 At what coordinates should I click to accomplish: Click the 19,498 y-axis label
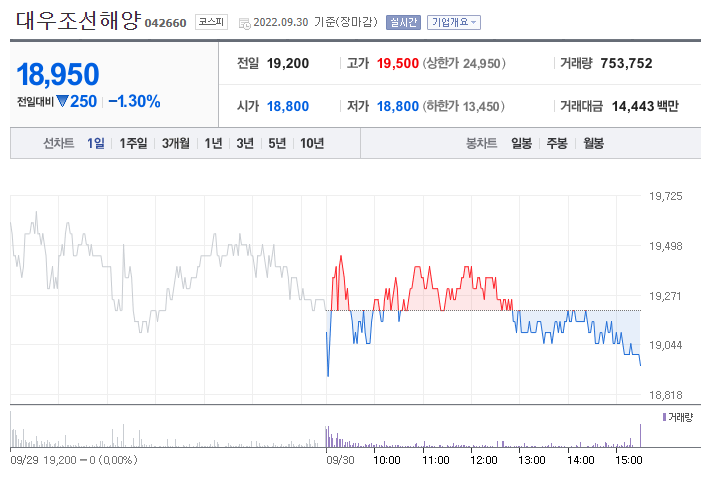coord(666,246)
